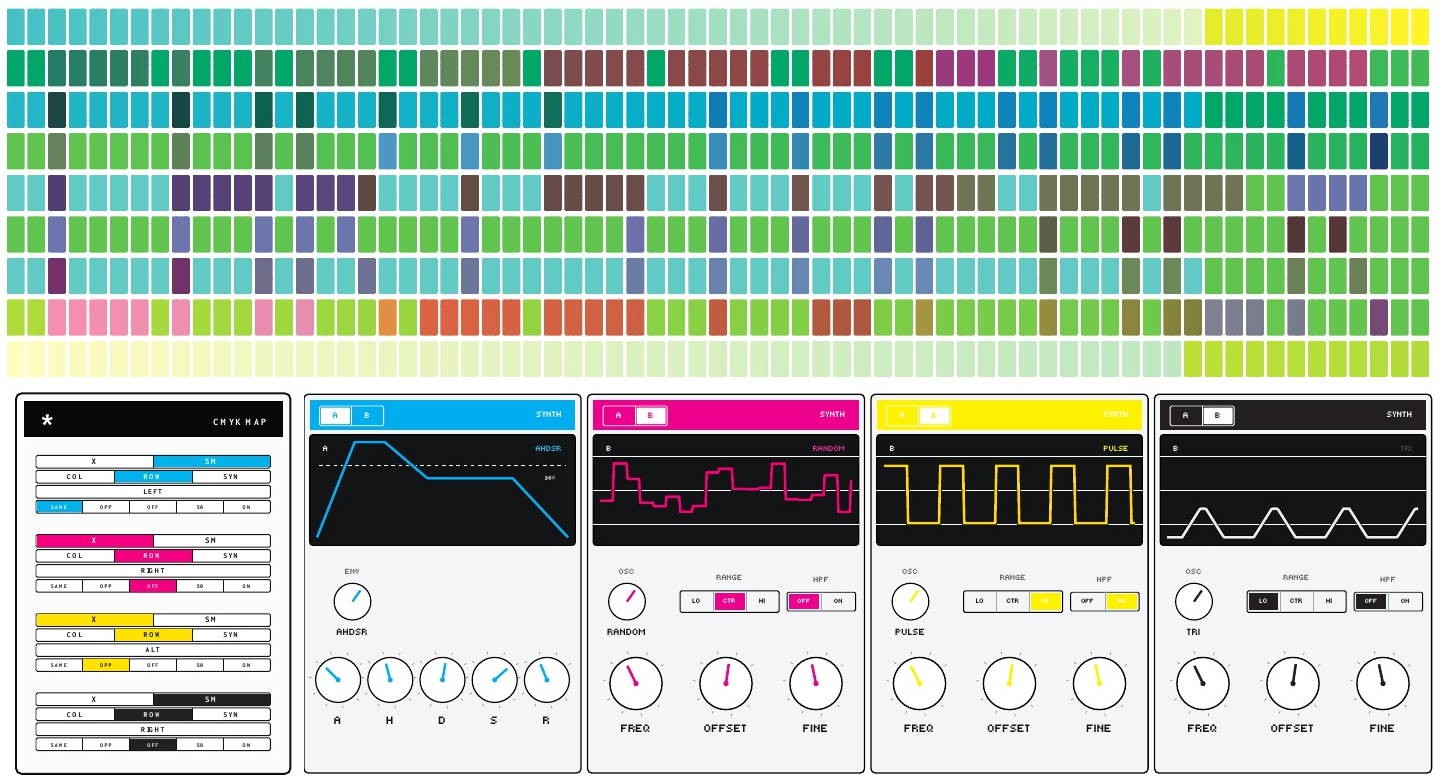This screenshot has width=1442, height=779.
Task: Turn black synth HPF to ON
Action: [1405, 601]
